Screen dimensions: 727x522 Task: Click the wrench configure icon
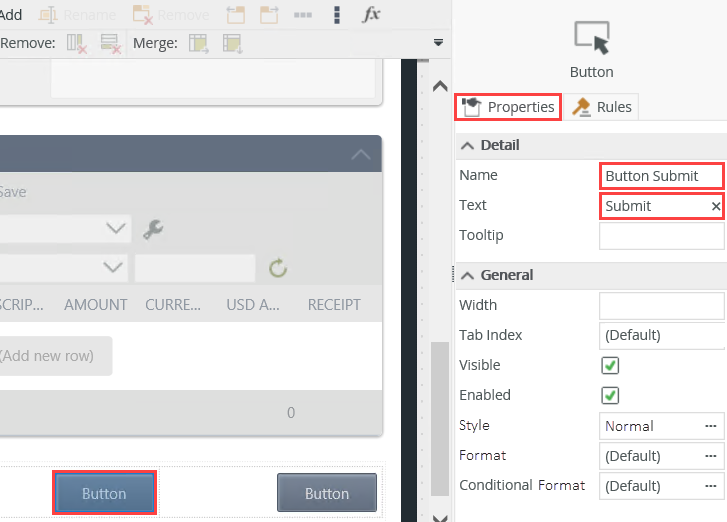click(153, 229)
